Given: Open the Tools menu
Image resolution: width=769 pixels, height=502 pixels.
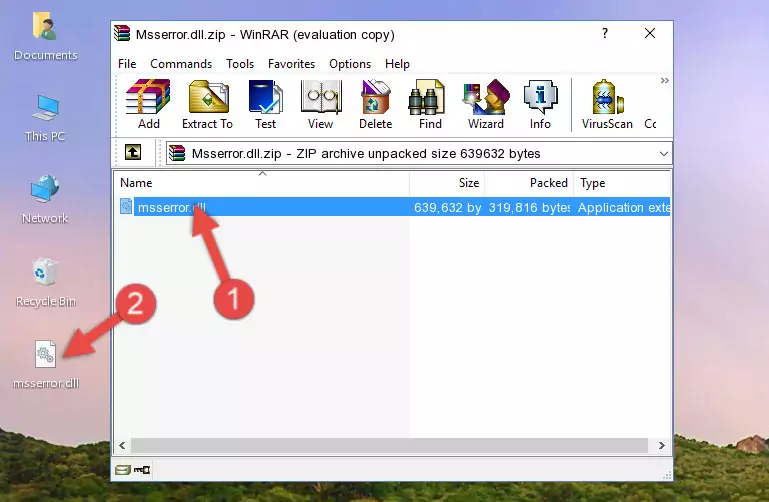Looking at the screenshot, I should 240,64.
